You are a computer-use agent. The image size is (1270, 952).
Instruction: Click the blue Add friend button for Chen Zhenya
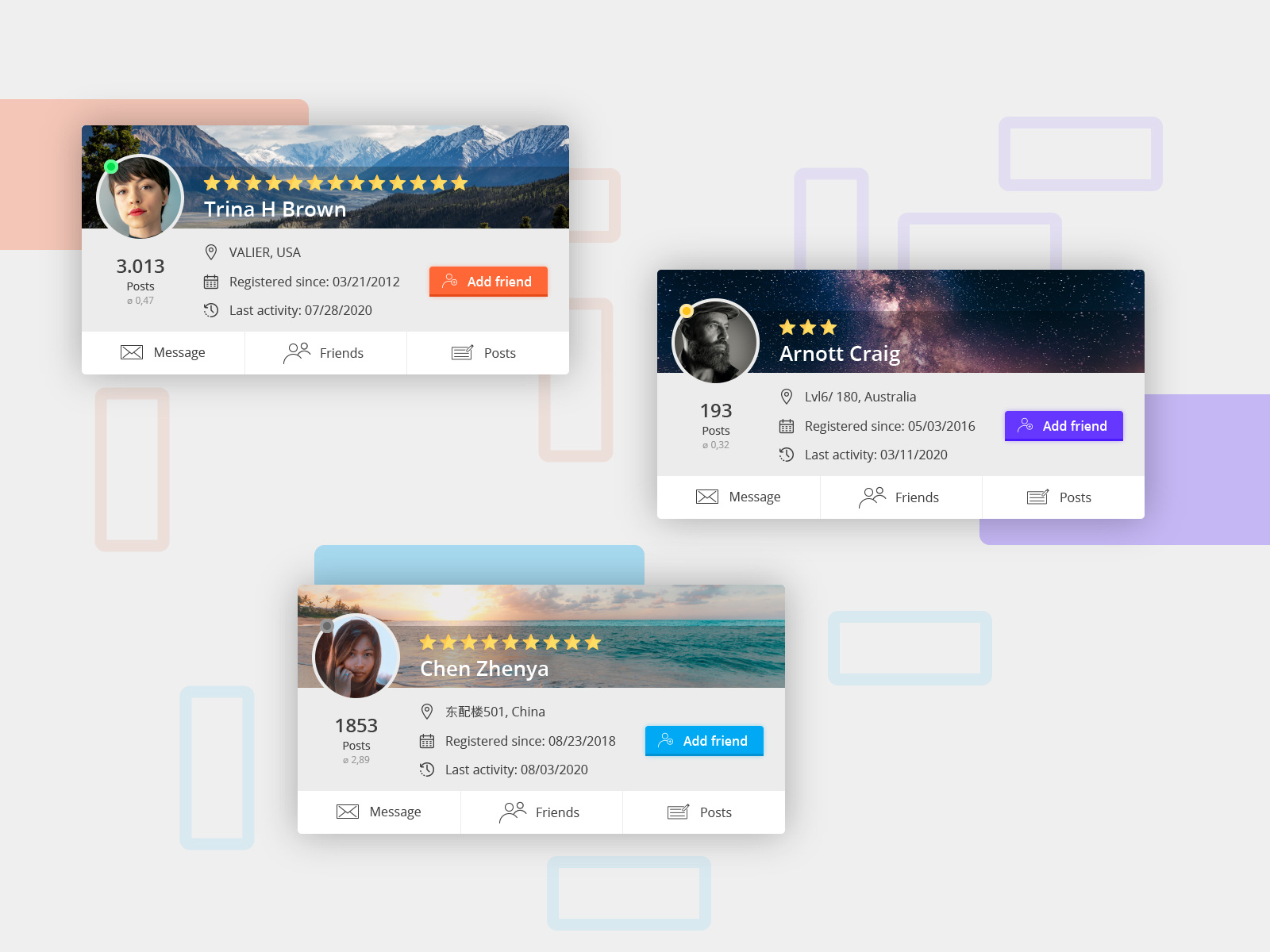(704, 741)
